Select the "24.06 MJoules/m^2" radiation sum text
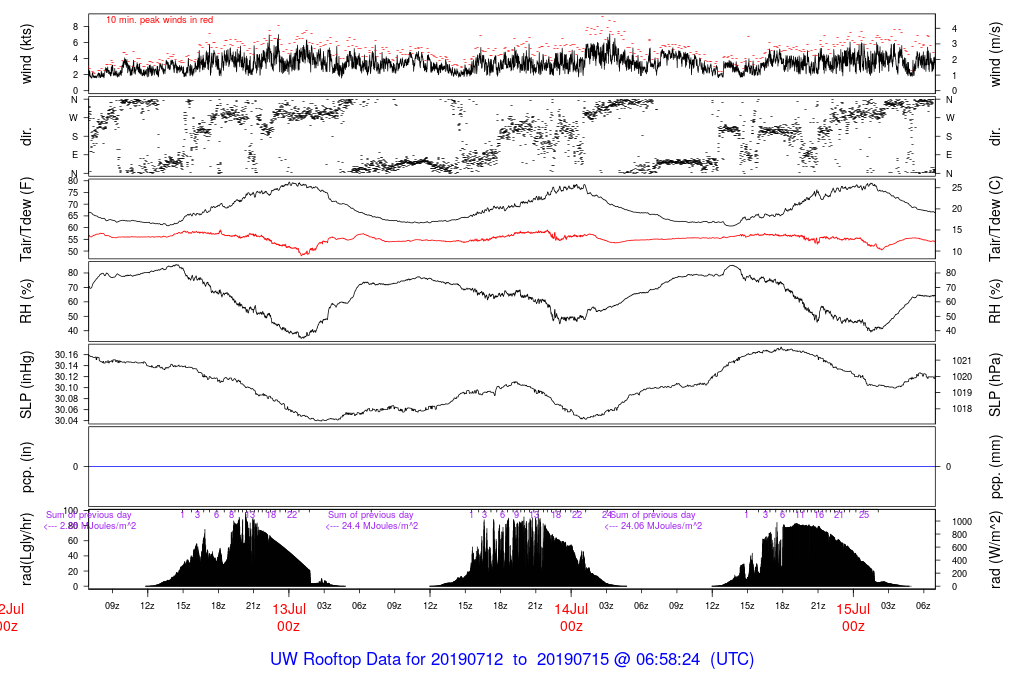Image resolution: width=1024 pixels, height=700 pixels. (x=661, y=526)
